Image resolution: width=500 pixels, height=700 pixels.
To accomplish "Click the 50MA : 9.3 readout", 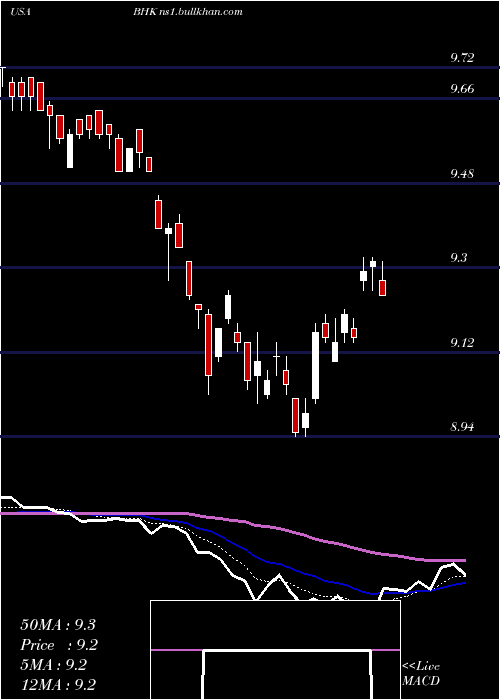I will click(58, 625).
